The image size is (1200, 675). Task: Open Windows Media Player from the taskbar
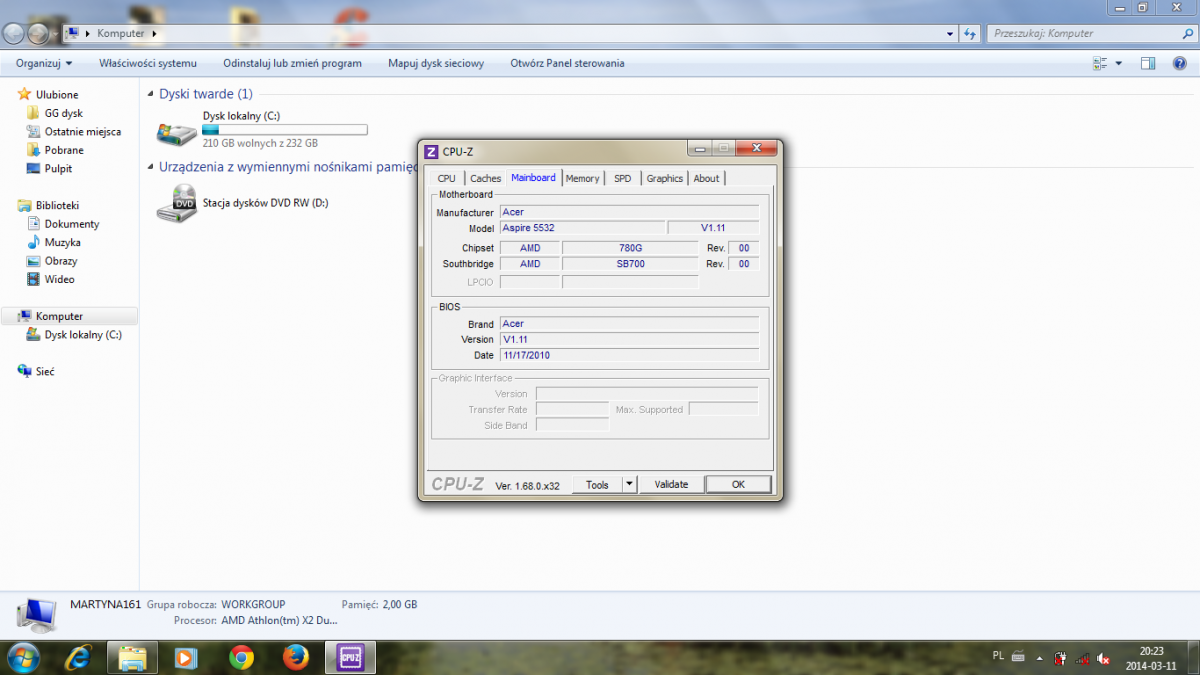coord(187,657)
